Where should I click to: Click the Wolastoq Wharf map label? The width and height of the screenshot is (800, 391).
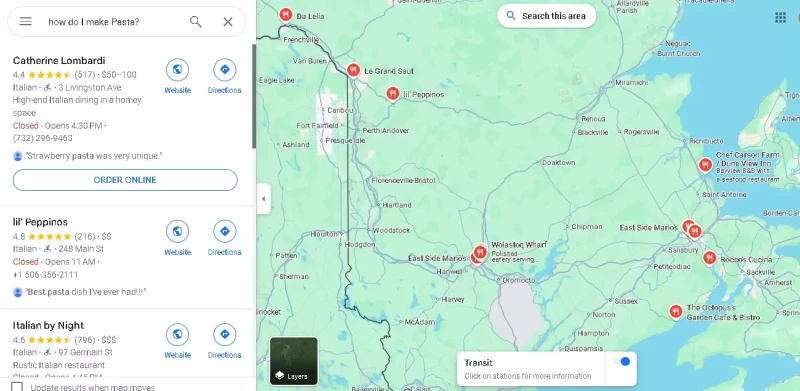point(519,245)
